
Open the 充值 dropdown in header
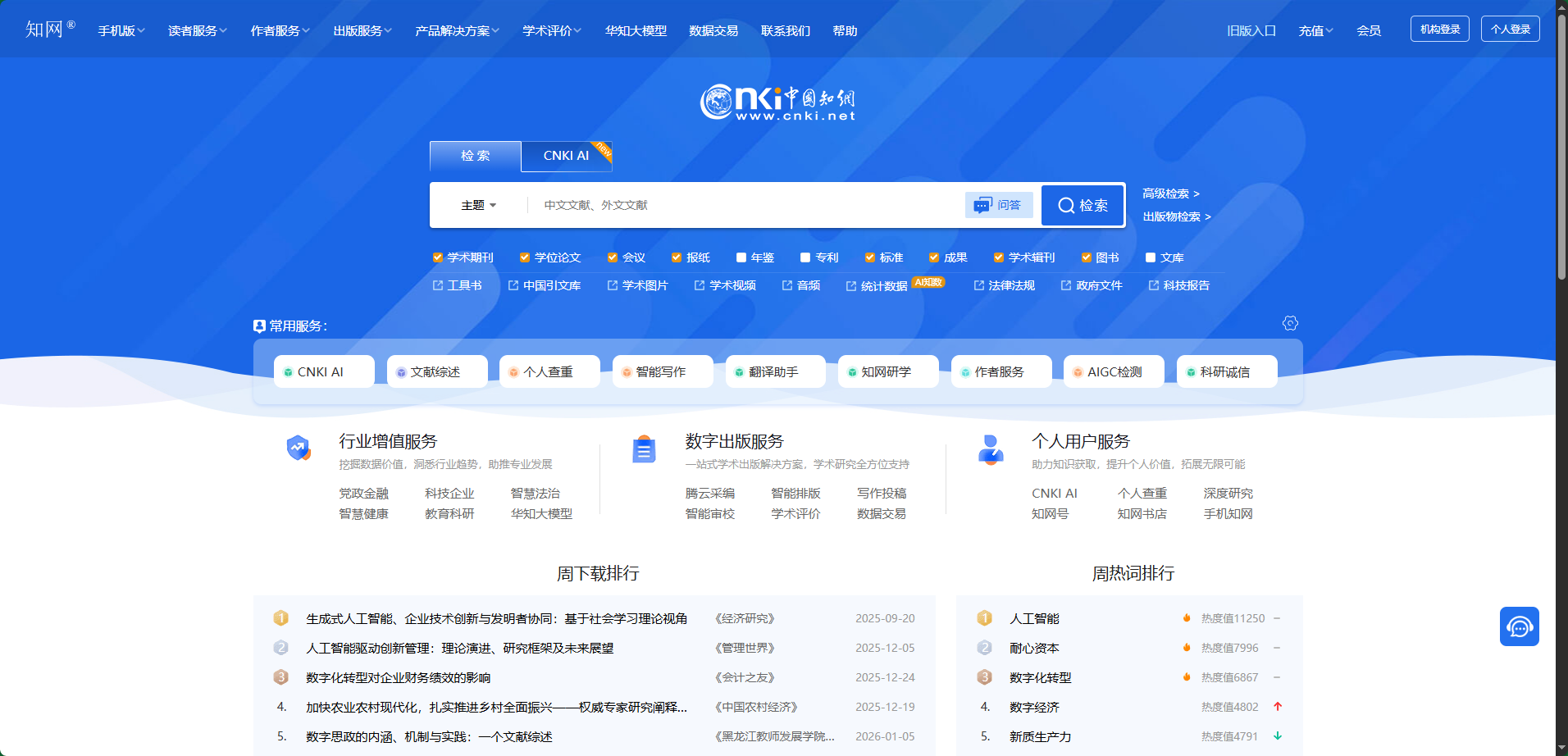click(1315, 30)
